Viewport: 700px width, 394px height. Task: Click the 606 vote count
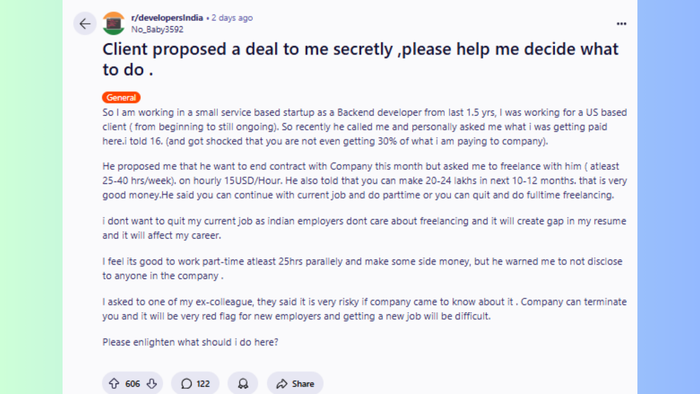pos(133,384)
